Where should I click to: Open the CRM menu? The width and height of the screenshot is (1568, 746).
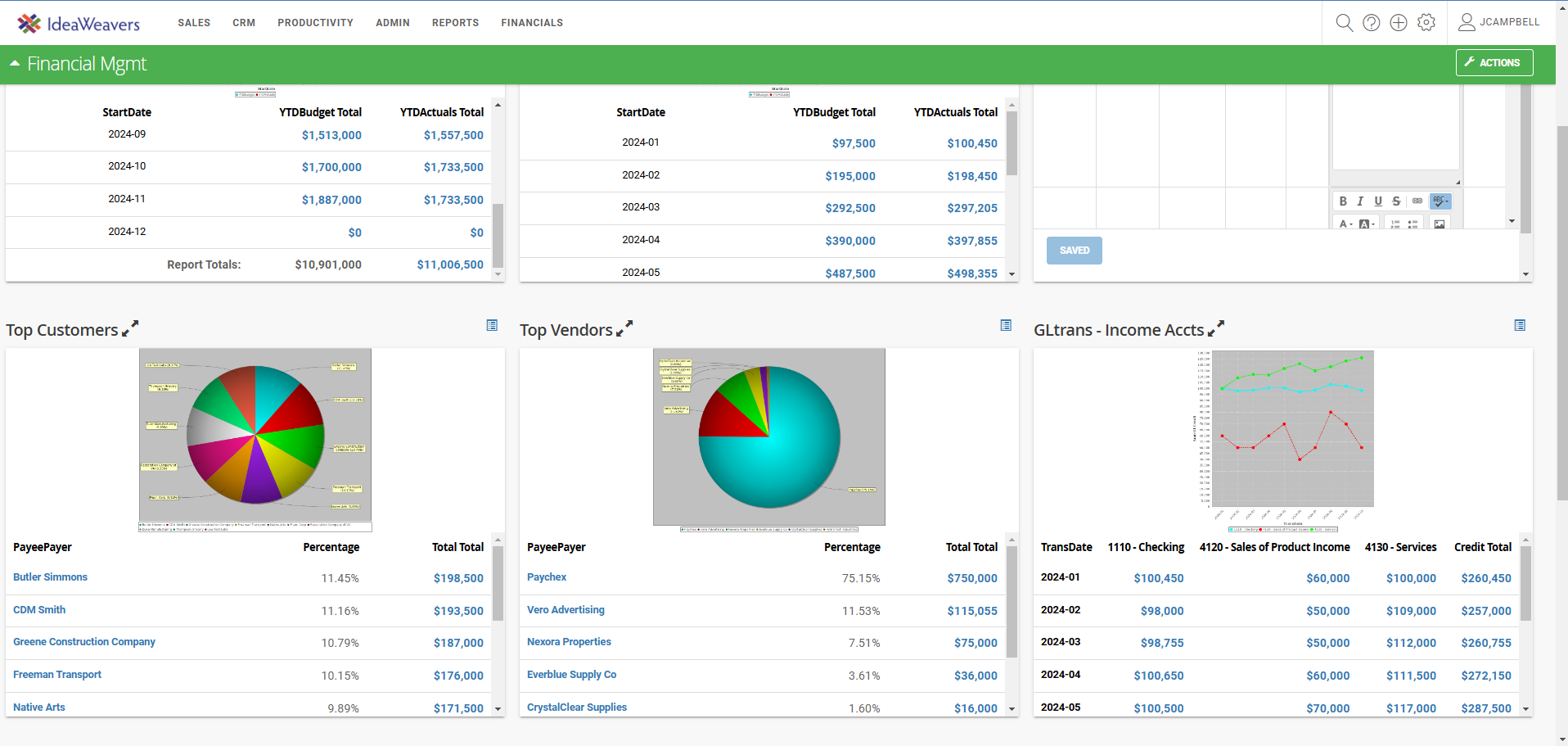coord(244,23)
